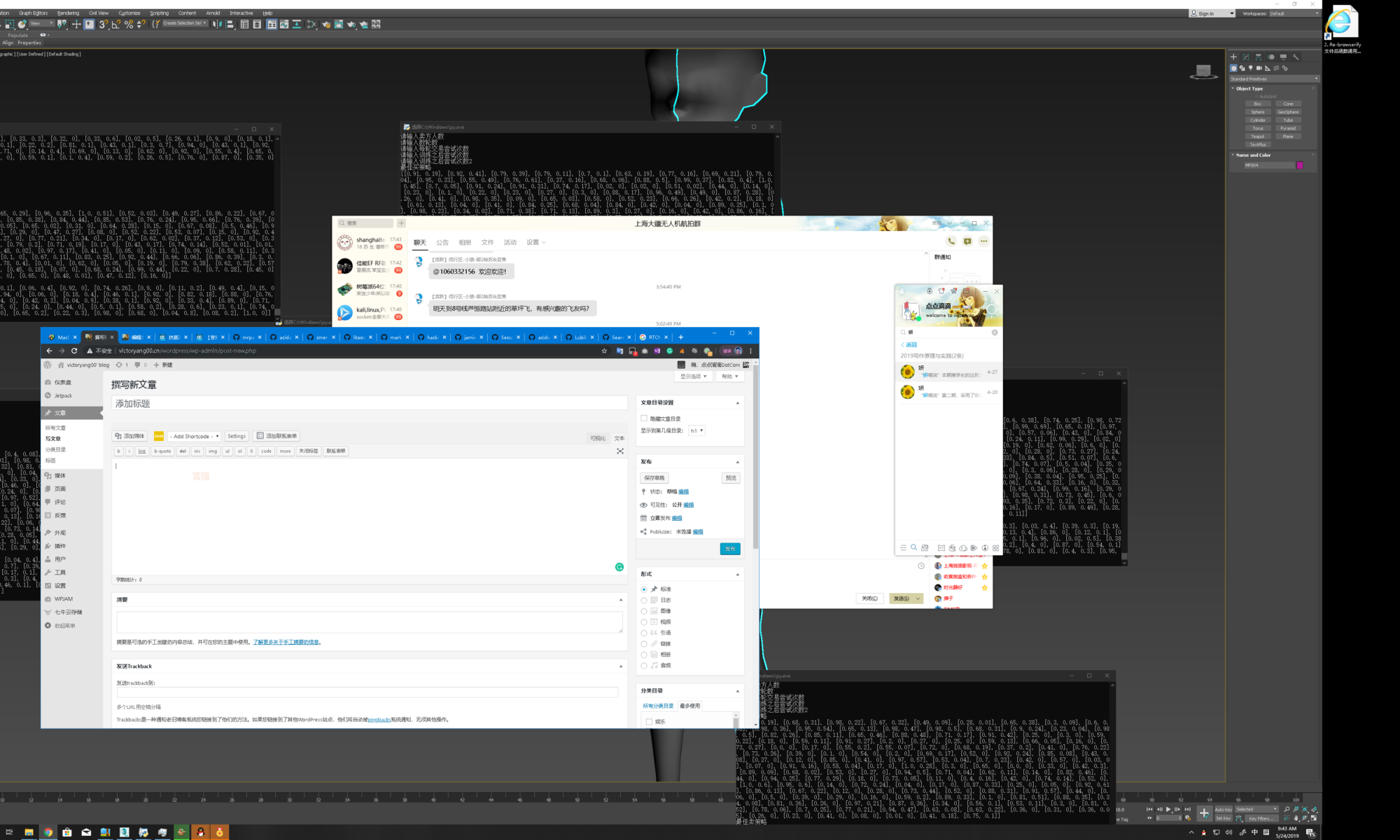Select the Systems category in Create panel
Viewport: 1400px width, 840px height.
point(1284,68)
